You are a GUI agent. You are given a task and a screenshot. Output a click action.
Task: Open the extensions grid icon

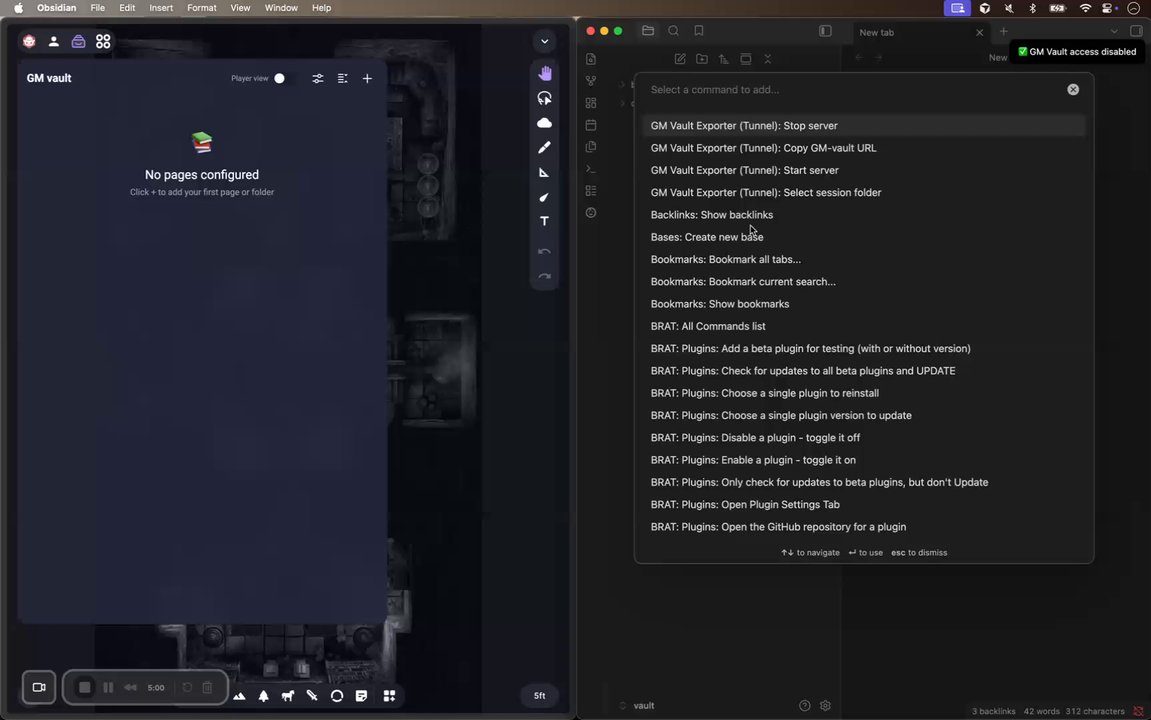pos(104,42)
